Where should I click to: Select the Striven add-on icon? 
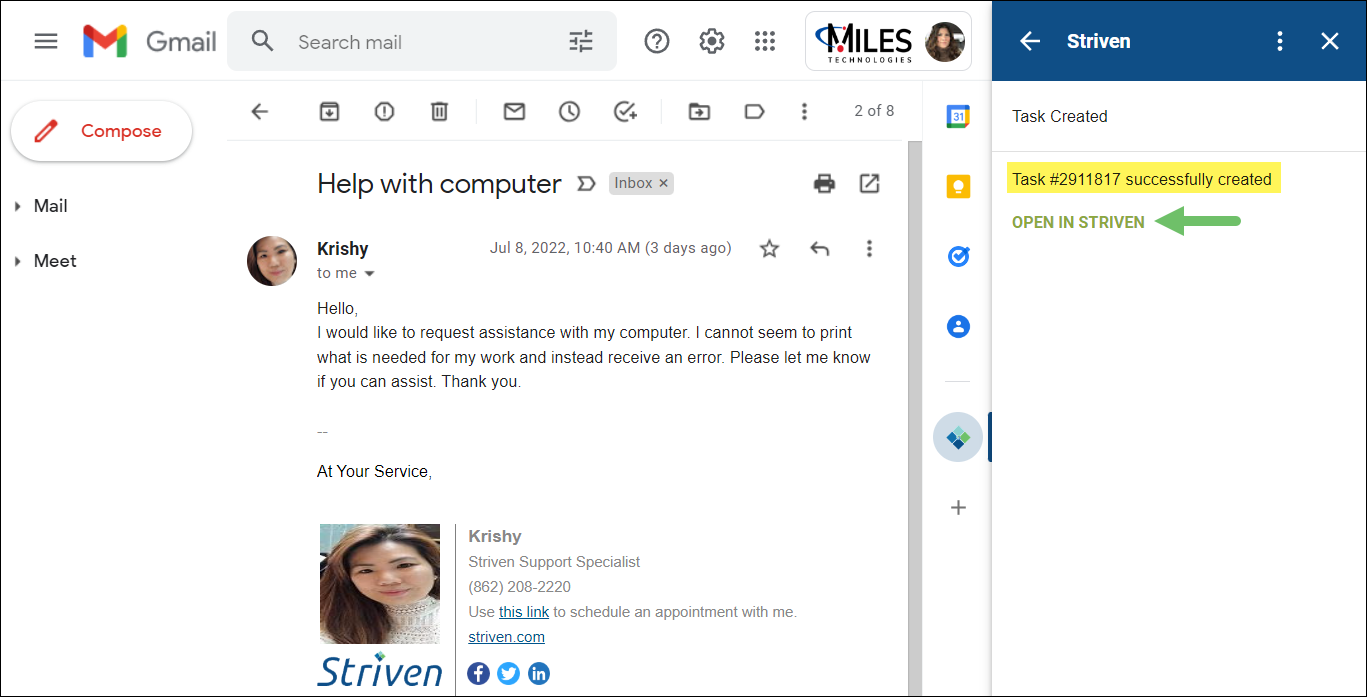(958, 437)
